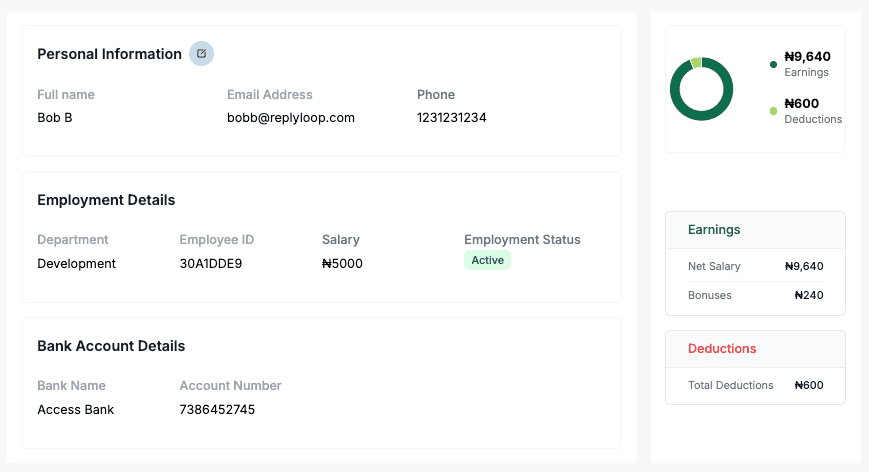Click the email address bobb@replyloop.com
869x472 pixels.
click(290, 118)
